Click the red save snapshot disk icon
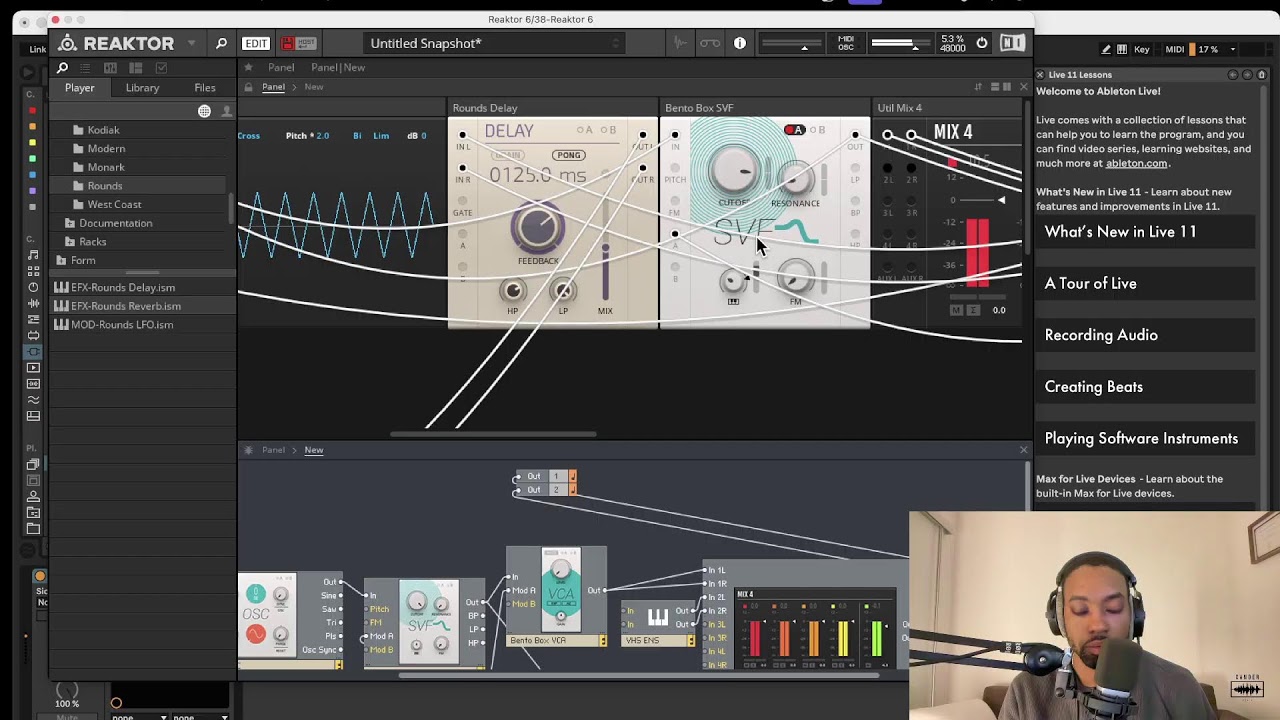Screen dimensions: 1280x720 288,43
